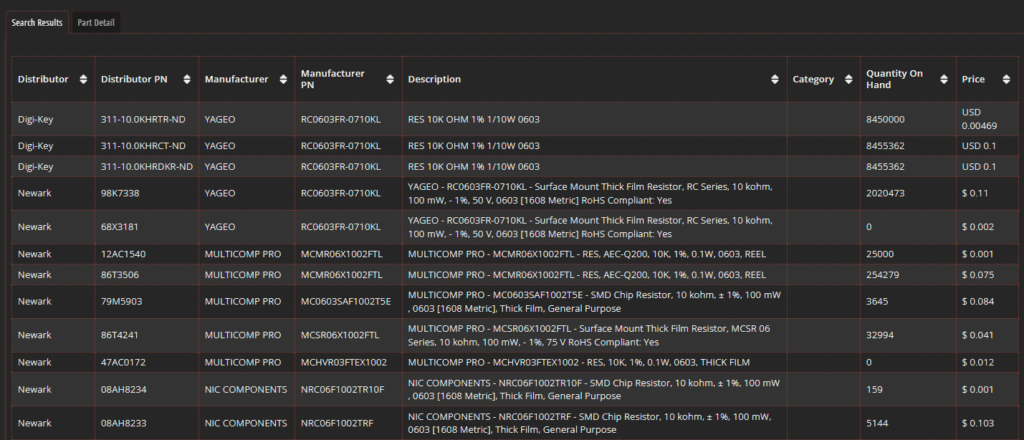Viewport: 1024px width, 440px height.
Task: Click price $ 0.075
Action: [978, 275]
